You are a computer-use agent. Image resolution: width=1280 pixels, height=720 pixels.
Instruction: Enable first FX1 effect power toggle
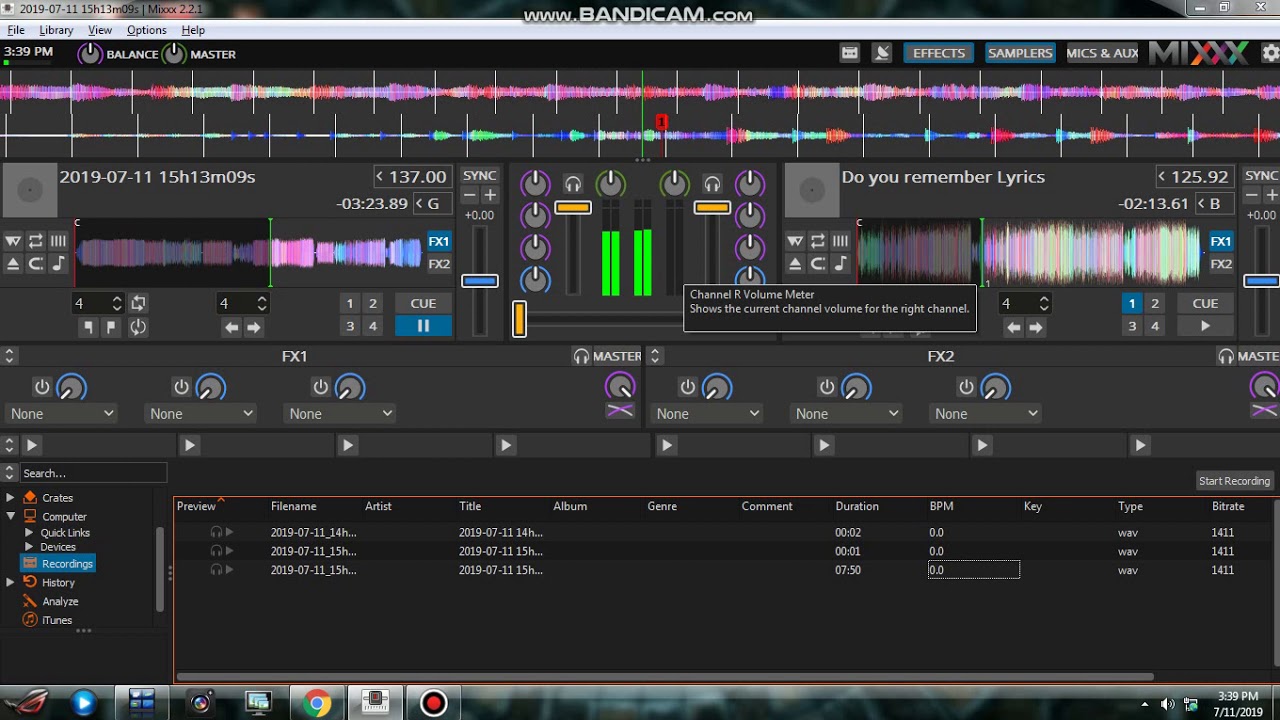(42, 386)
